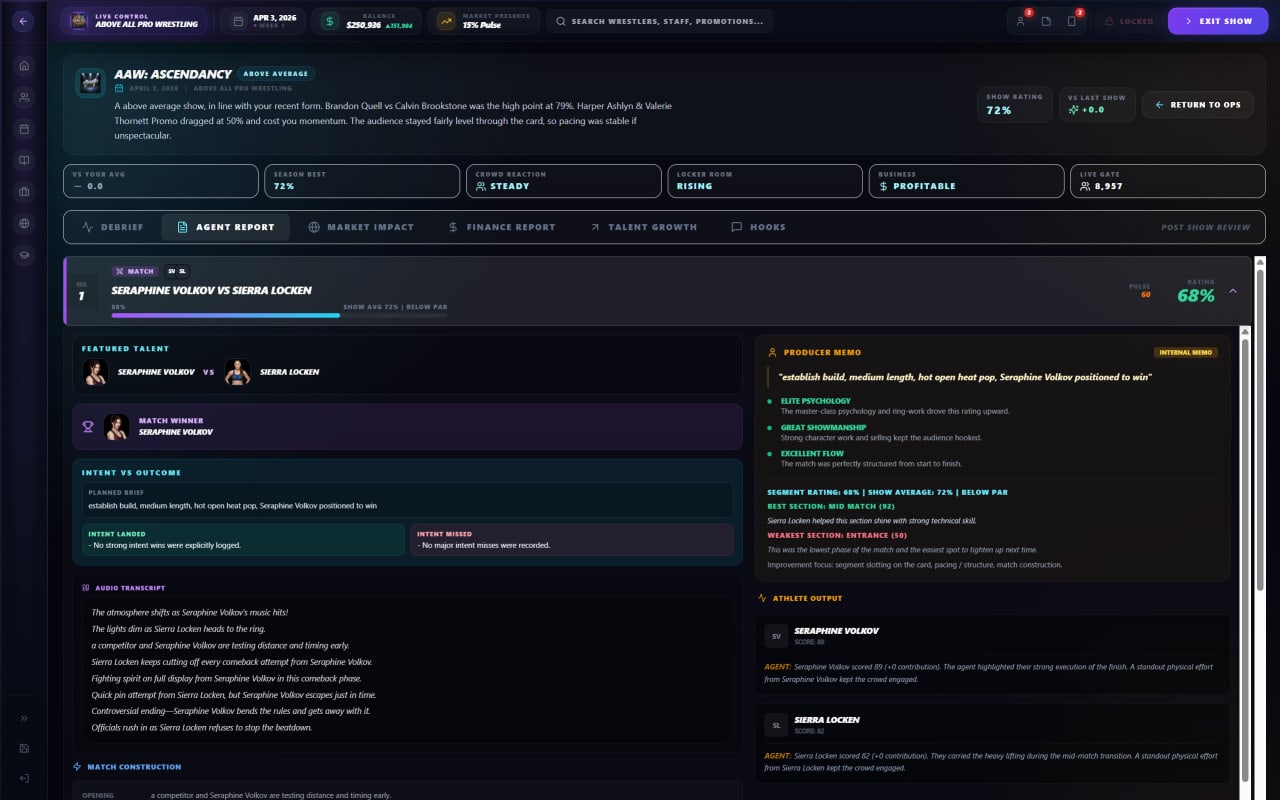The image size is (1280, 800).
Task: Click the Business Profitable card
Action: point(966,181)
